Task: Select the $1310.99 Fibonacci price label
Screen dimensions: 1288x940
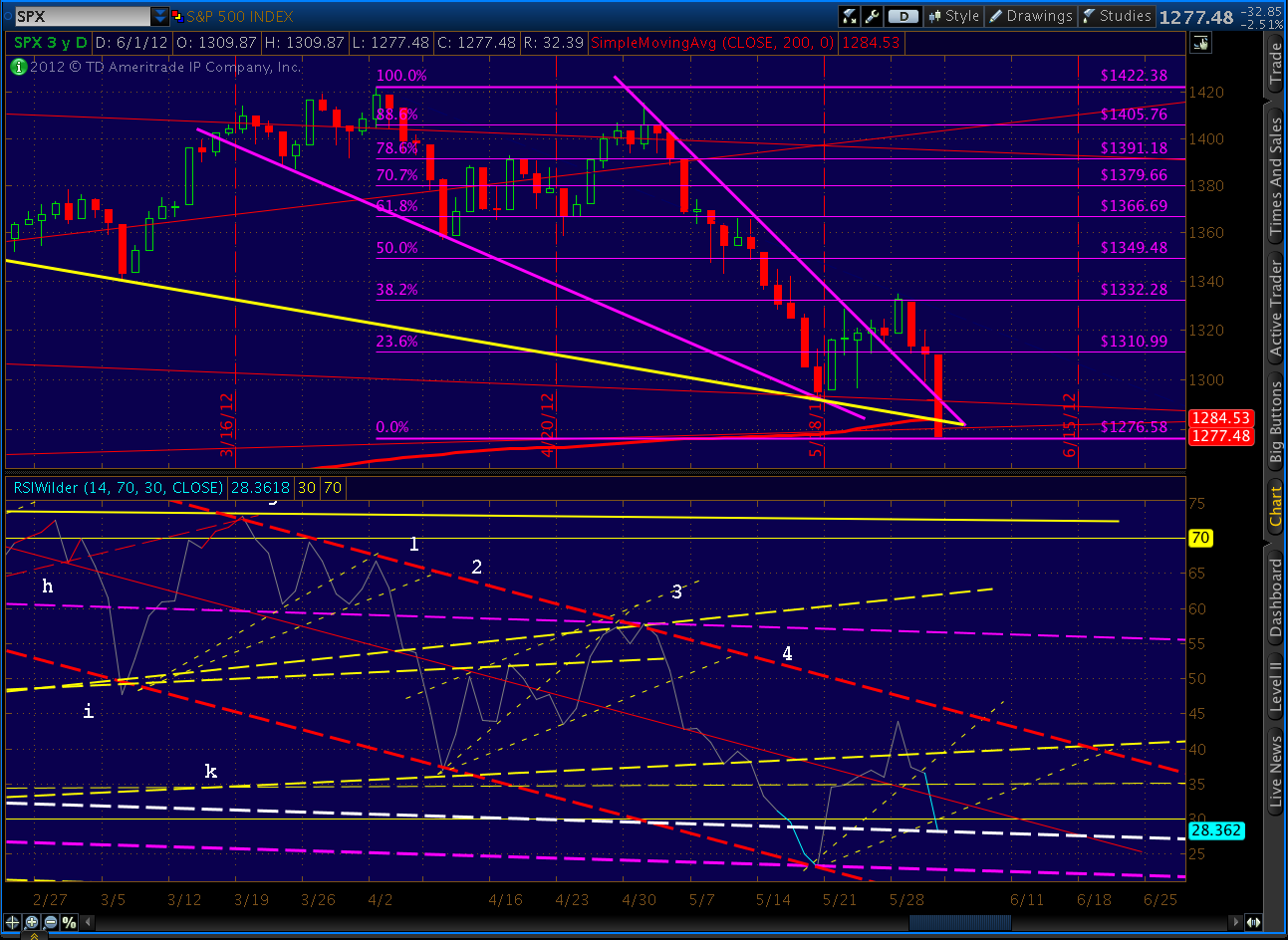Action: click(x=1134, y=341)
